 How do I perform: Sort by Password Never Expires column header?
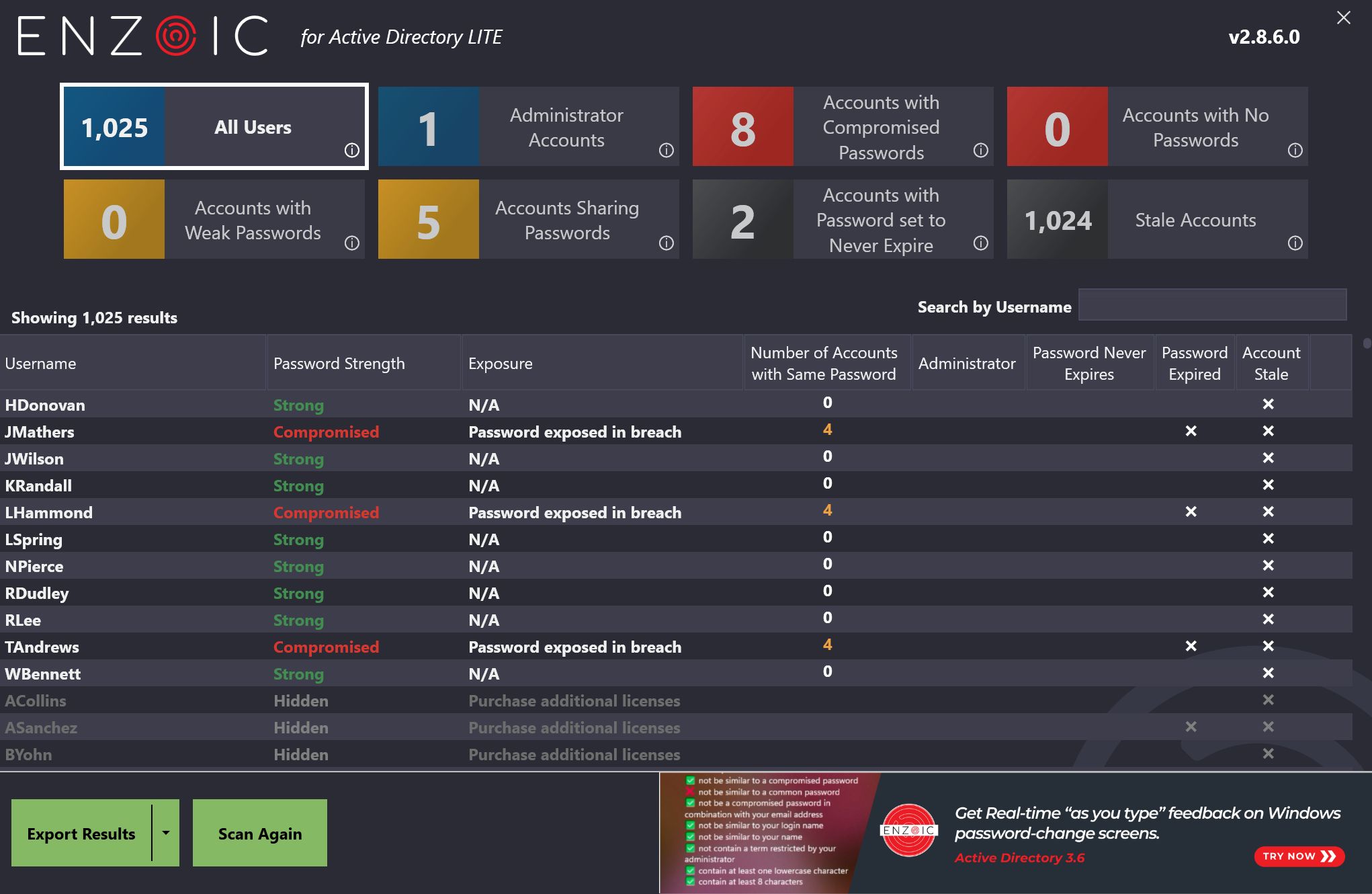[x=1090, y=363]
